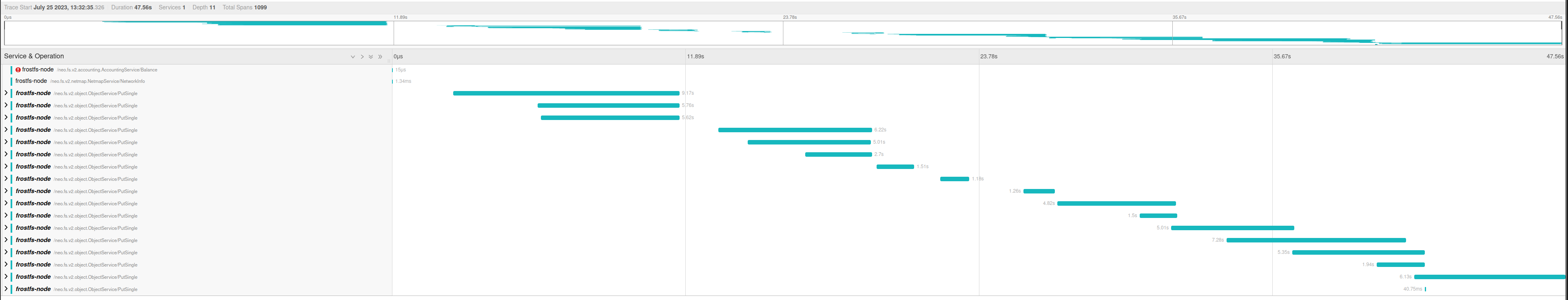This screenshot has width=1568, height=300.
Task: Click the "Depth 11" summary
Action: (204, 7)
